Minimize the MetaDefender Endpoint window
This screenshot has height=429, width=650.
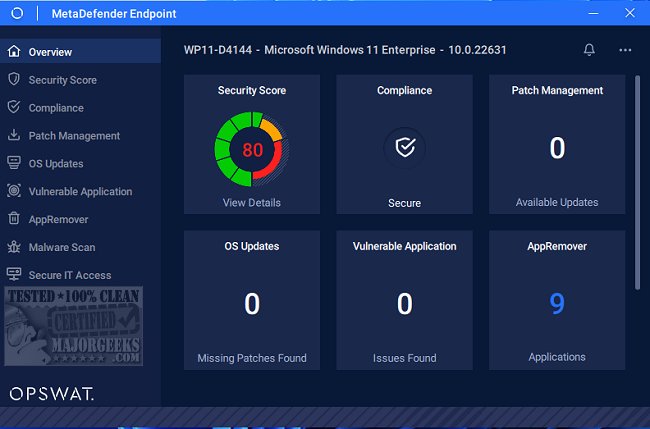point(593,13)
